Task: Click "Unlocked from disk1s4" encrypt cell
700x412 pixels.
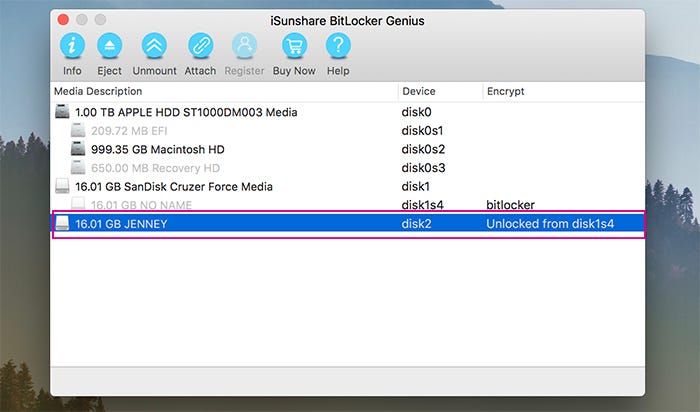Action: click(x=550, y=223)
